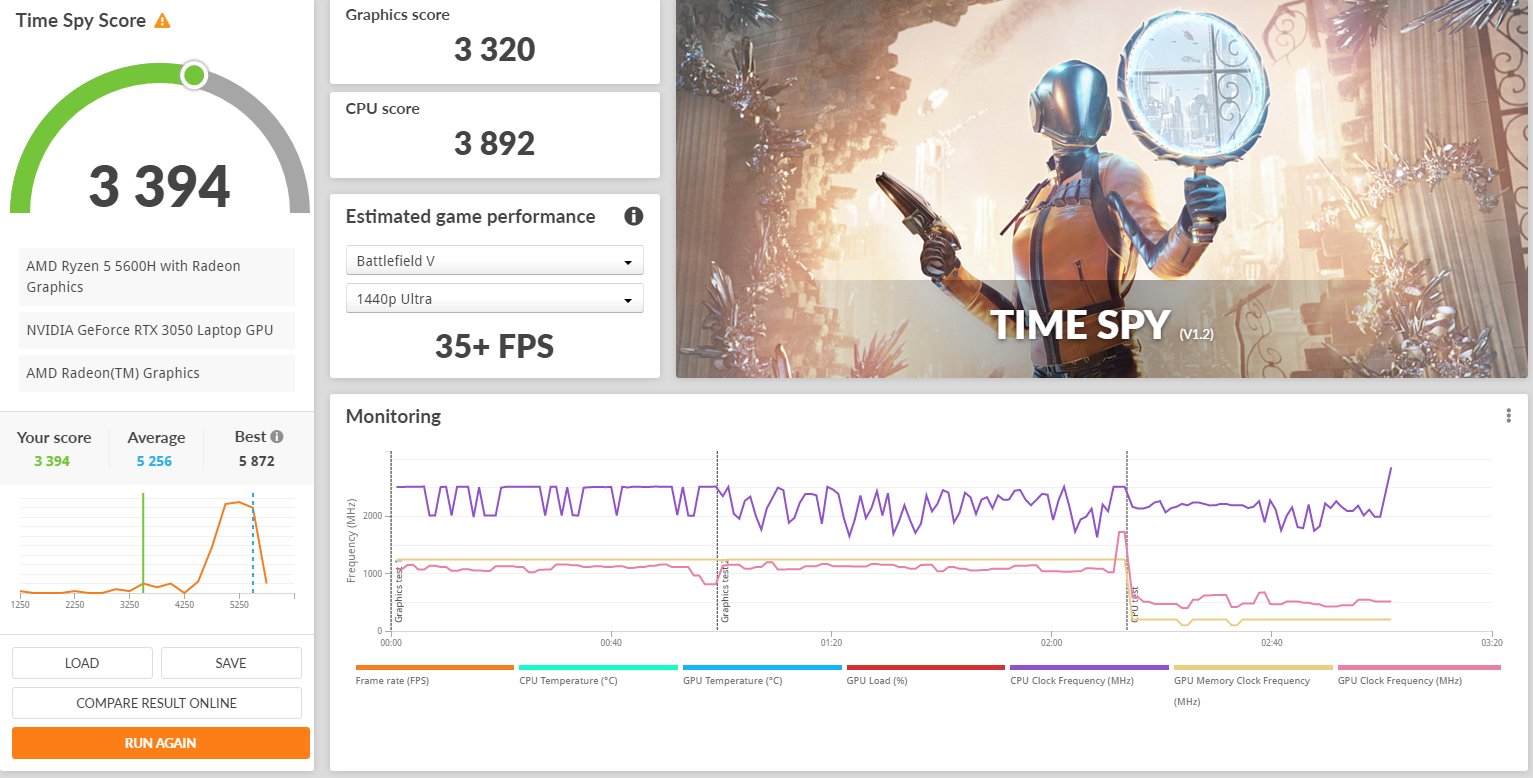Image resolution: width=1533 pixels, height=778 pixels.
Task: Toggle the GPU Memory Clock Frequency legend entry
Action: click(1253, 686)
